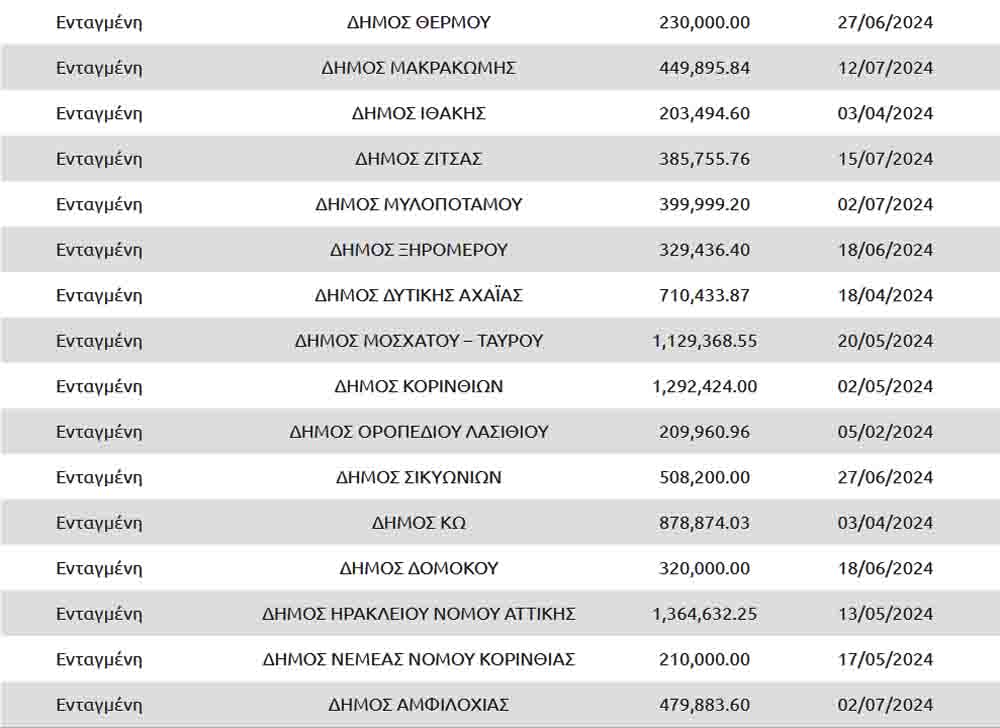Select the amount 1,129,368.55

[x=704, y=341]
